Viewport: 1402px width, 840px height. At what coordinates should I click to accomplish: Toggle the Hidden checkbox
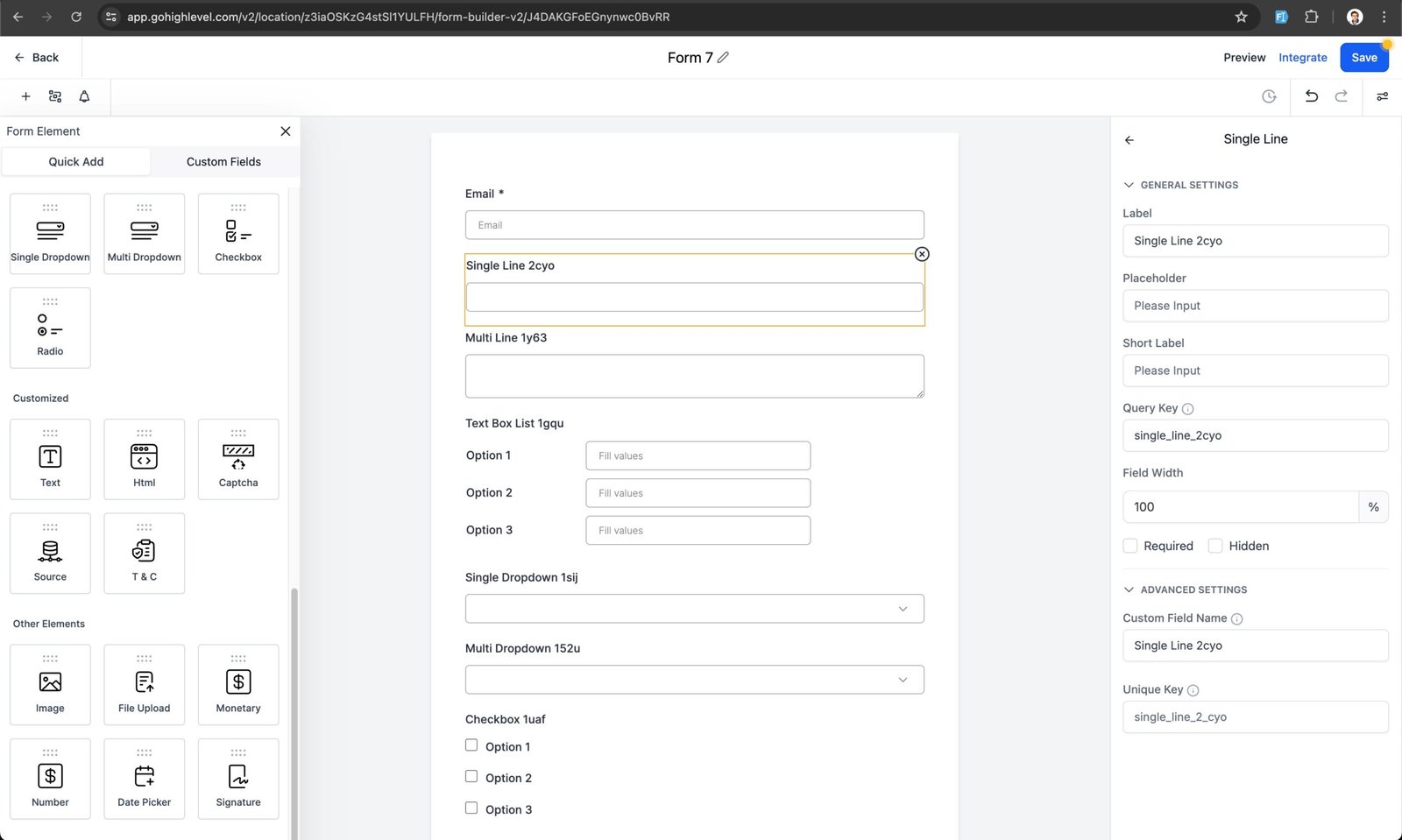[x=1215, y=546]
